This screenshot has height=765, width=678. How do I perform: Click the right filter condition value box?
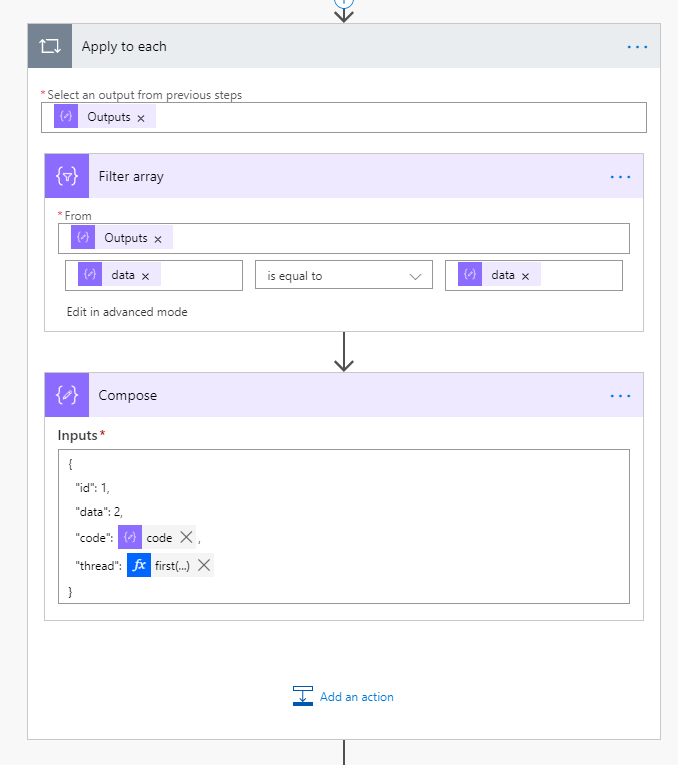[534, 276]
